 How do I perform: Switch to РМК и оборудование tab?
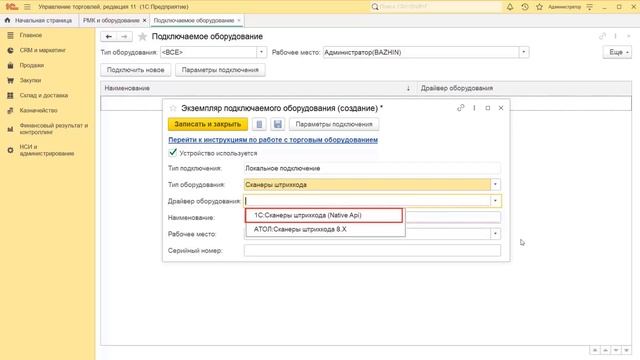tap(111, 20)
